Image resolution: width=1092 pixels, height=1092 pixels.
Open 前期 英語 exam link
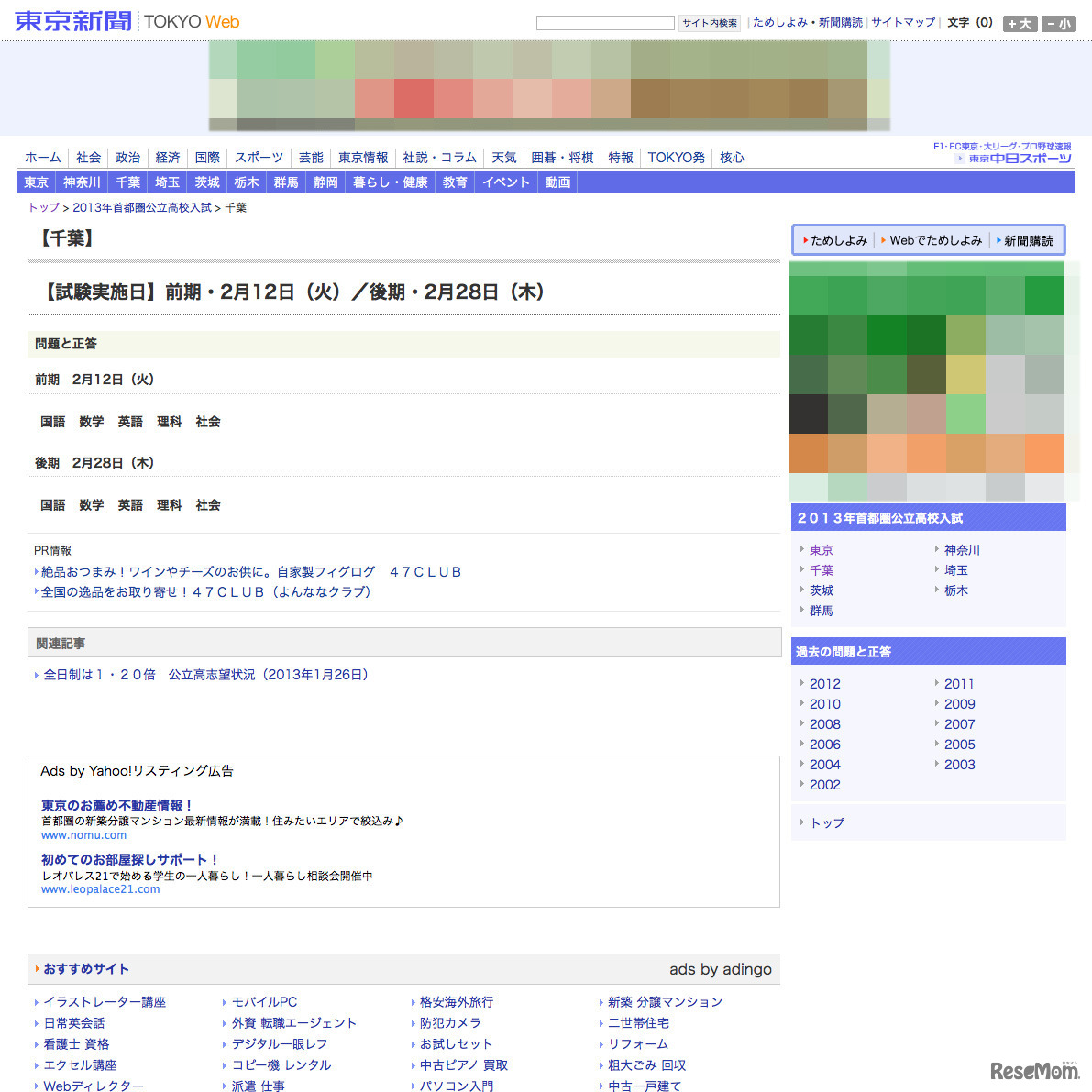130,422
